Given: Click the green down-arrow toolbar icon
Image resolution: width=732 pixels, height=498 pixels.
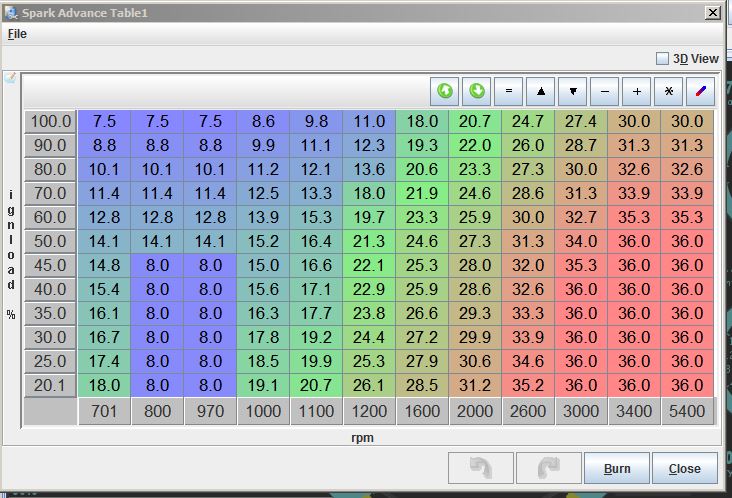Looking at the screenshot, I should [x=477, y=91].
